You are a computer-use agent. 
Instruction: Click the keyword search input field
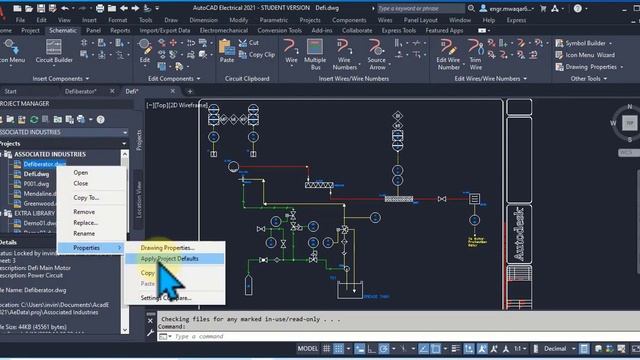[x=420, y=8]
